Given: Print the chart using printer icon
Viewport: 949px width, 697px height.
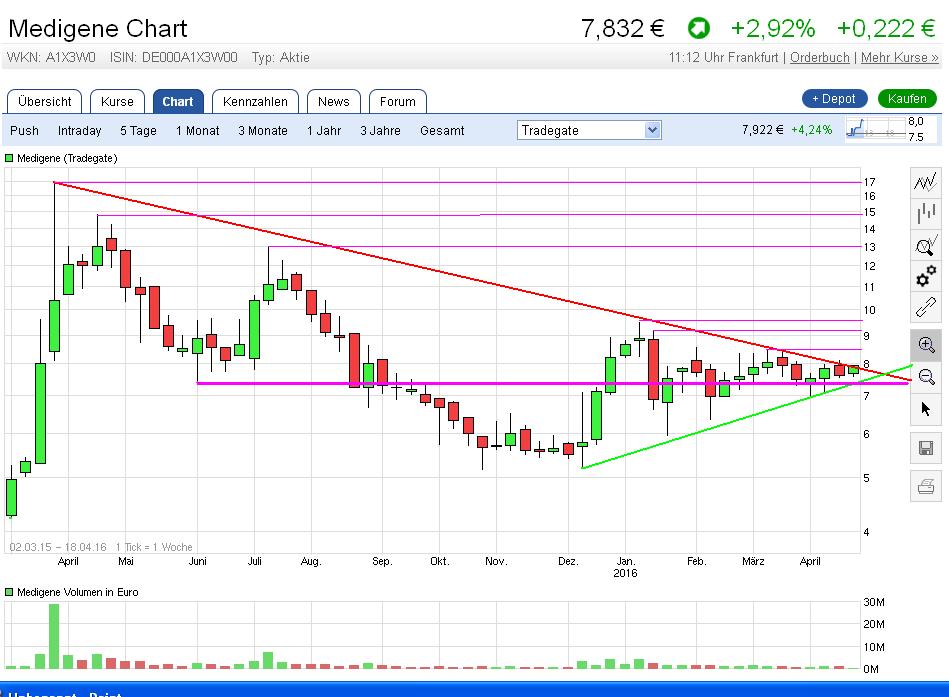Looking at the screenshot, I should [x=926, y=487].
